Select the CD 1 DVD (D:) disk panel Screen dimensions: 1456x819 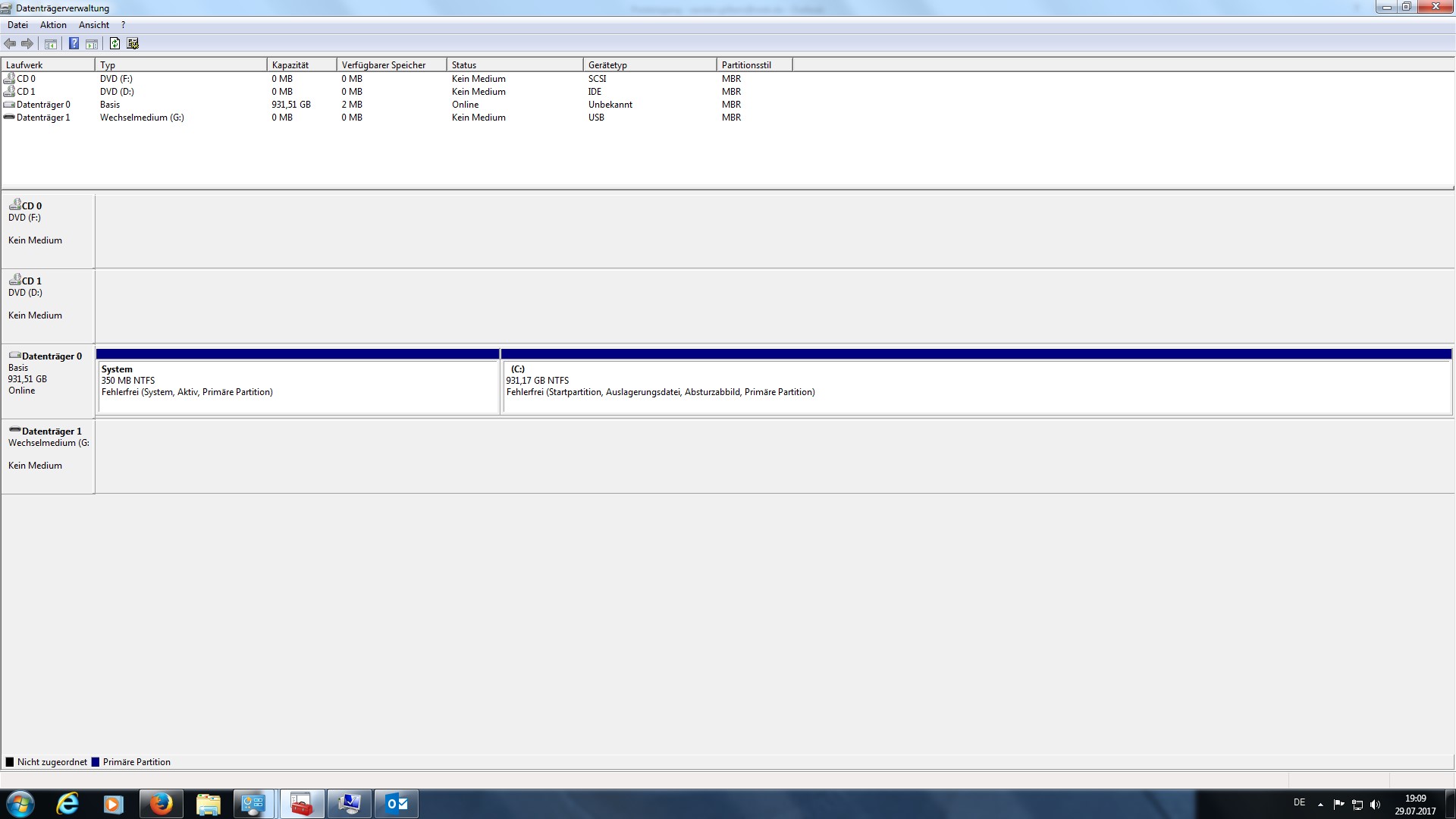tap(48, 306)
